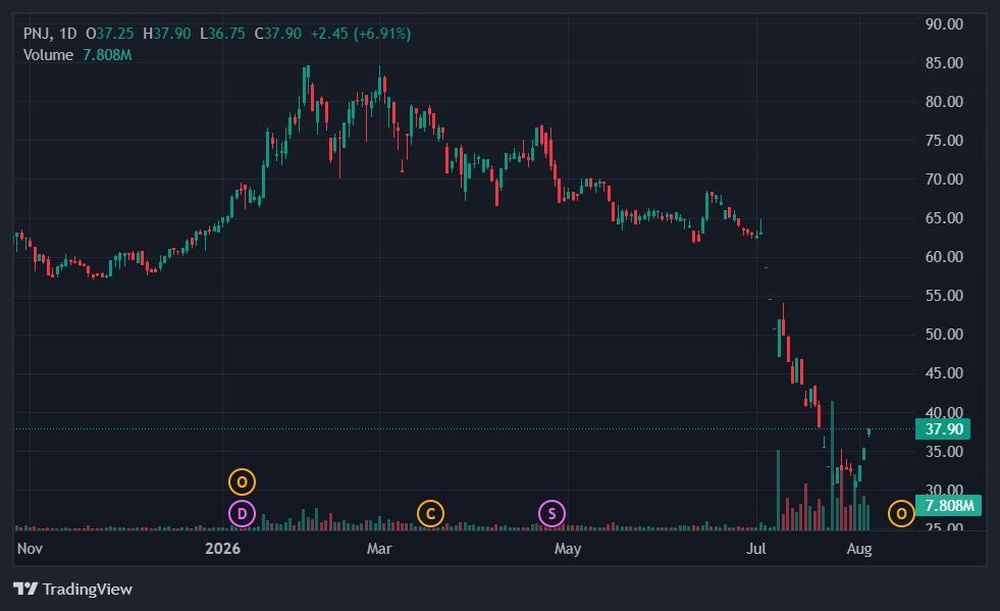Viewport: 1000px width, 611px height.
Task: Click the orange O marker above January 2026
Action: click(242, 482)
